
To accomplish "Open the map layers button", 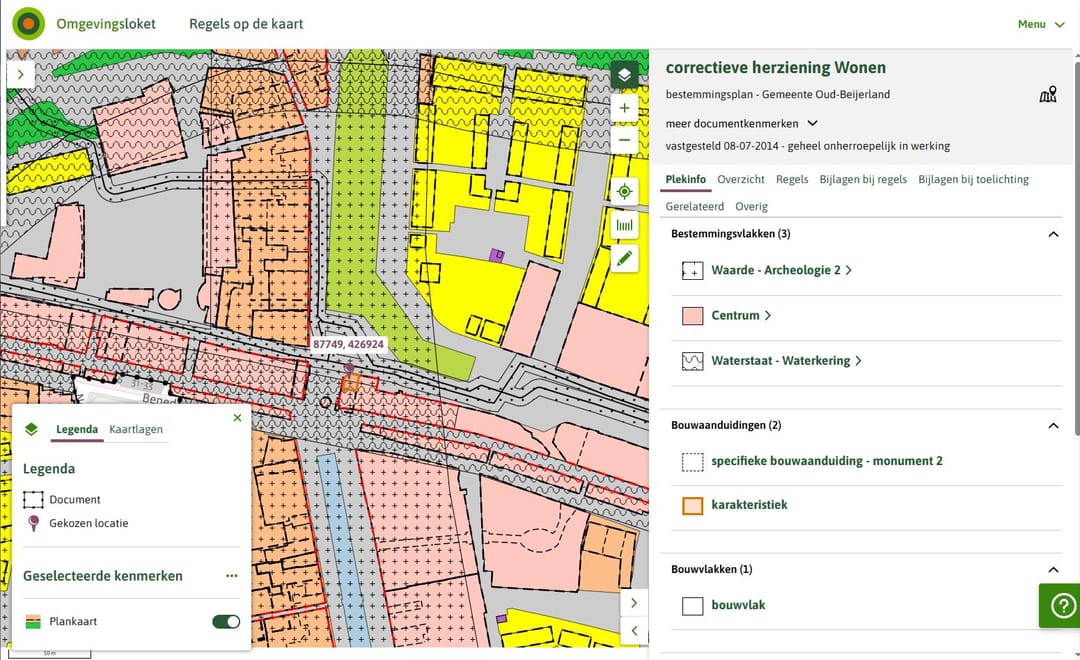I will [624, 75].
